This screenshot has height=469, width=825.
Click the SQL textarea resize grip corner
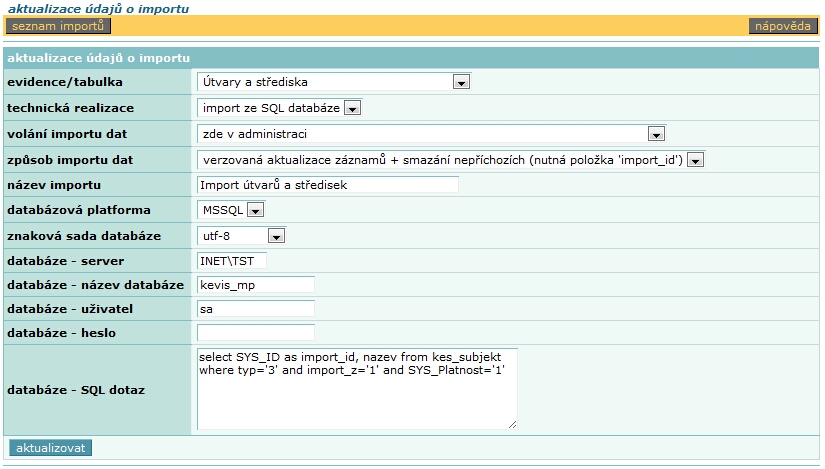(512, 424)
